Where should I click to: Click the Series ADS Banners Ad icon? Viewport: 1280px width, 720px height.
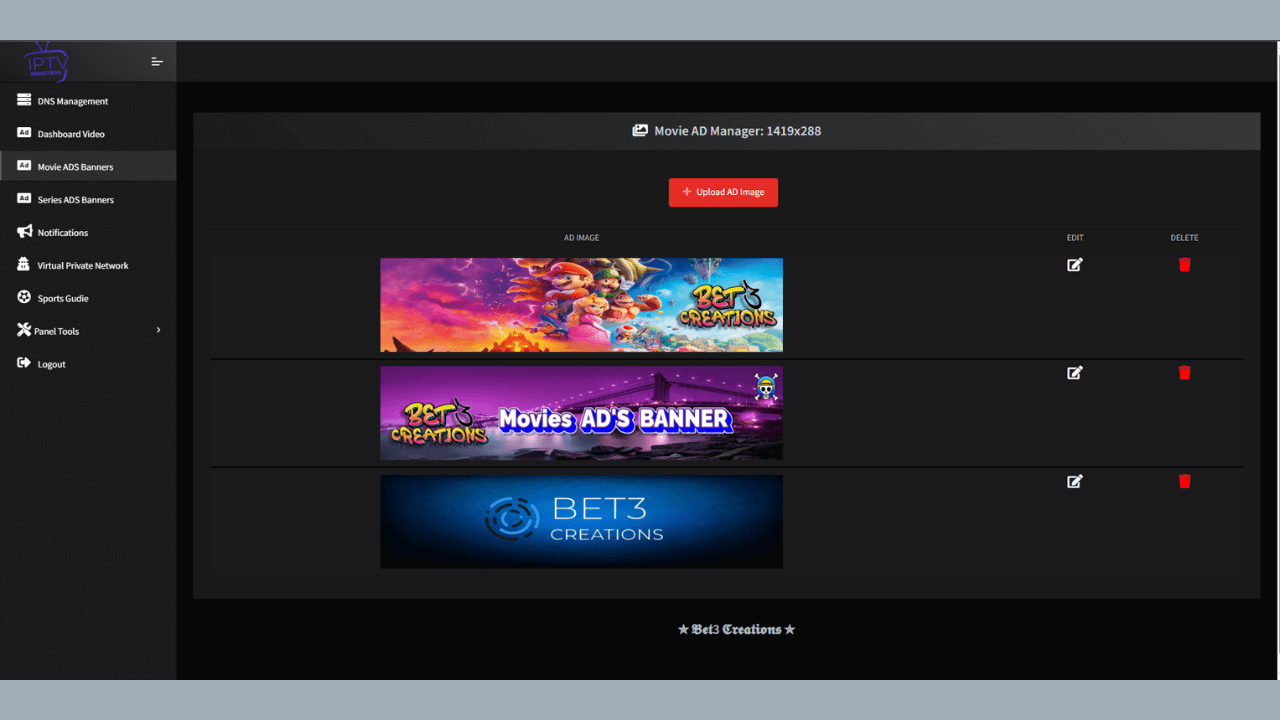point(24,199)
